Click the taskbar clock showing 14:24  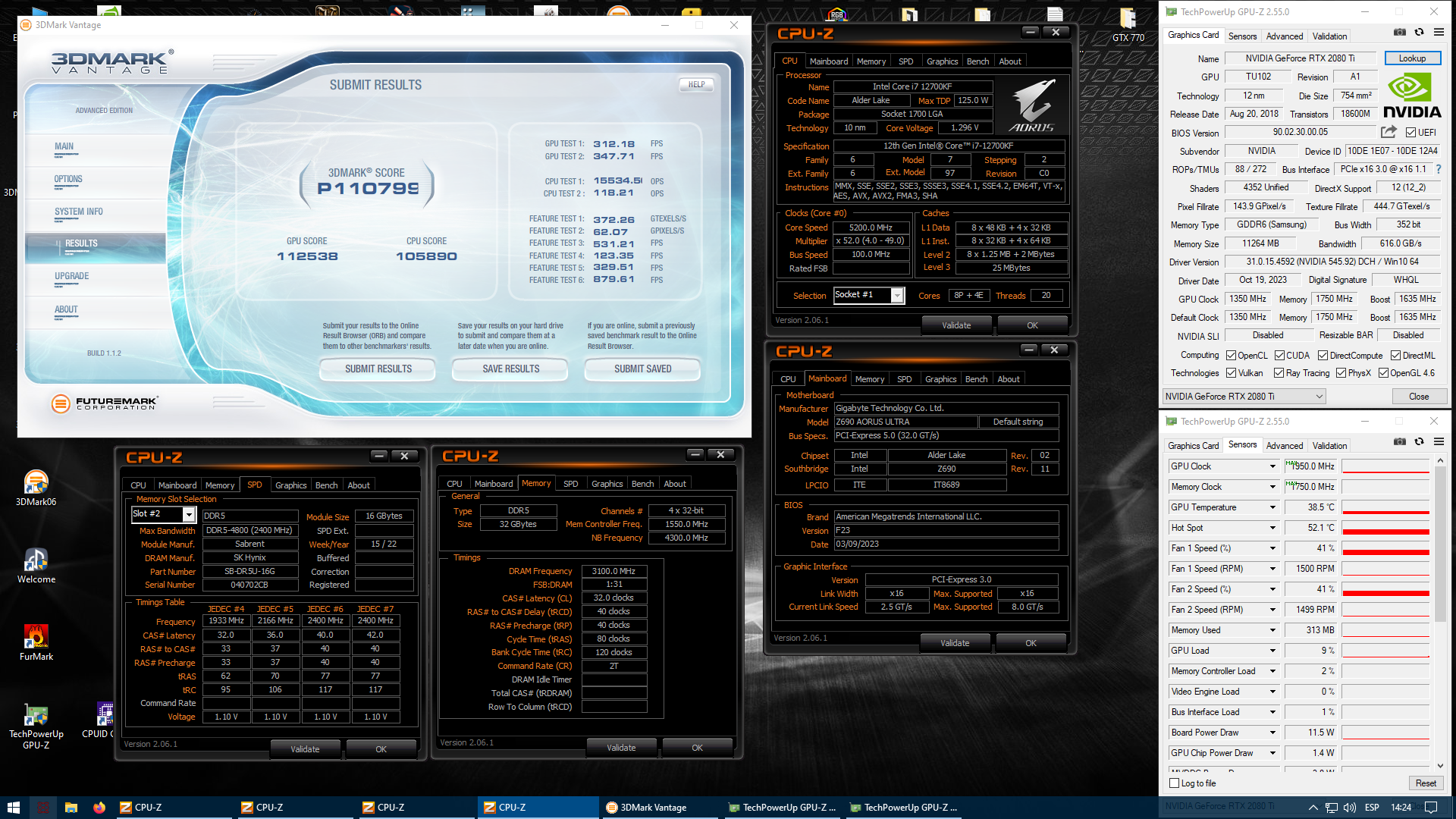click(1401, 808)
